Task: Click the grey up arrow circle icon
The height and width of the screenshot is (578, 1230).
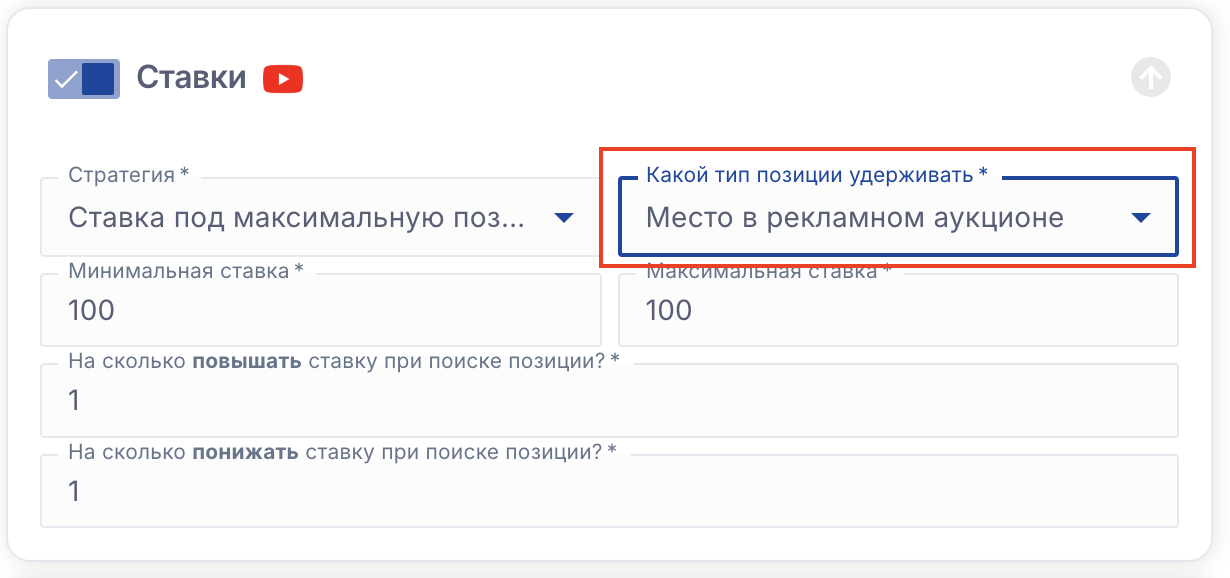Action: [1150, 78]
